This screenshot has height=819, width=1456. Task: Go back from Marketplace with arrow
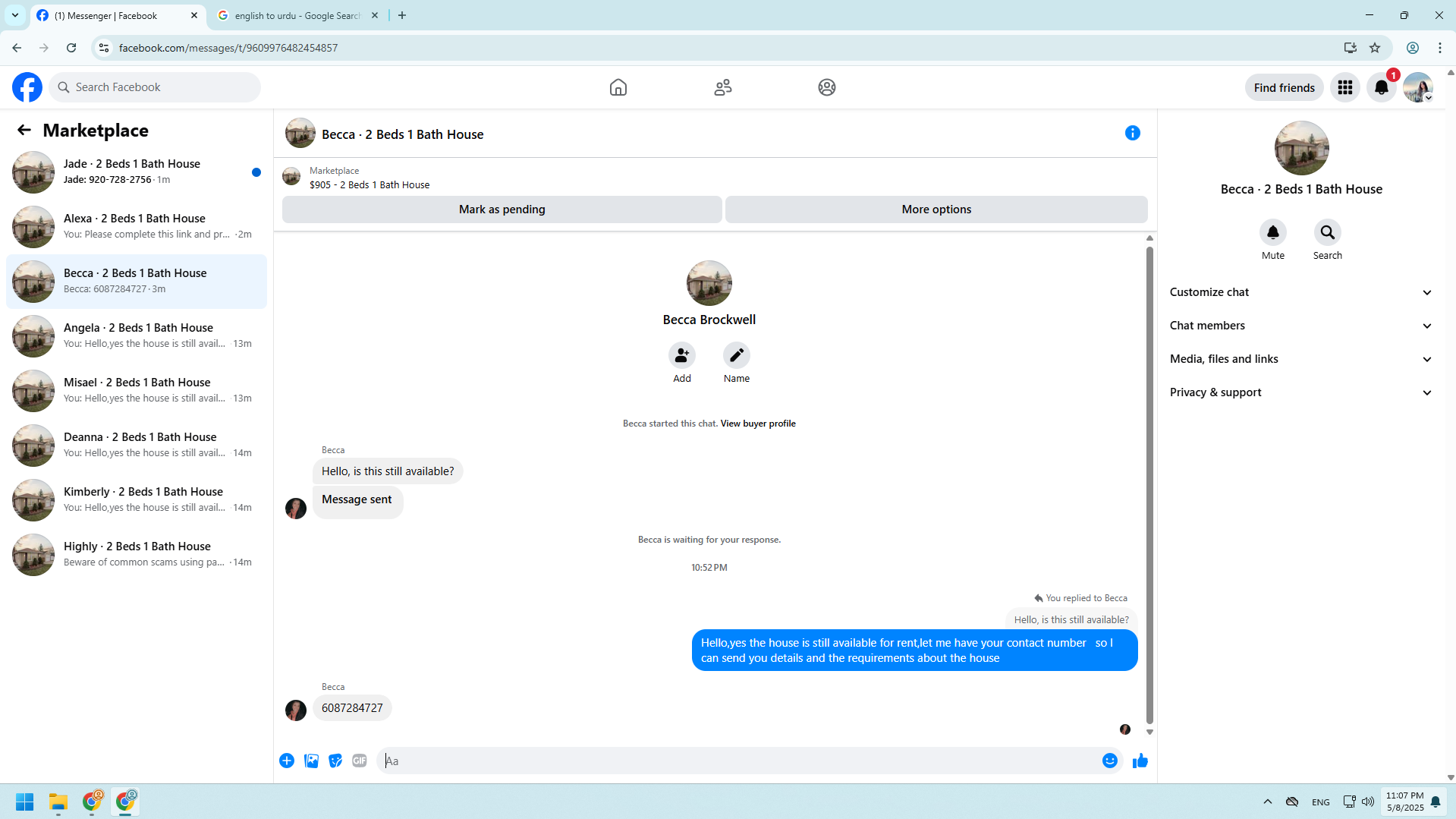click(24, 130)
